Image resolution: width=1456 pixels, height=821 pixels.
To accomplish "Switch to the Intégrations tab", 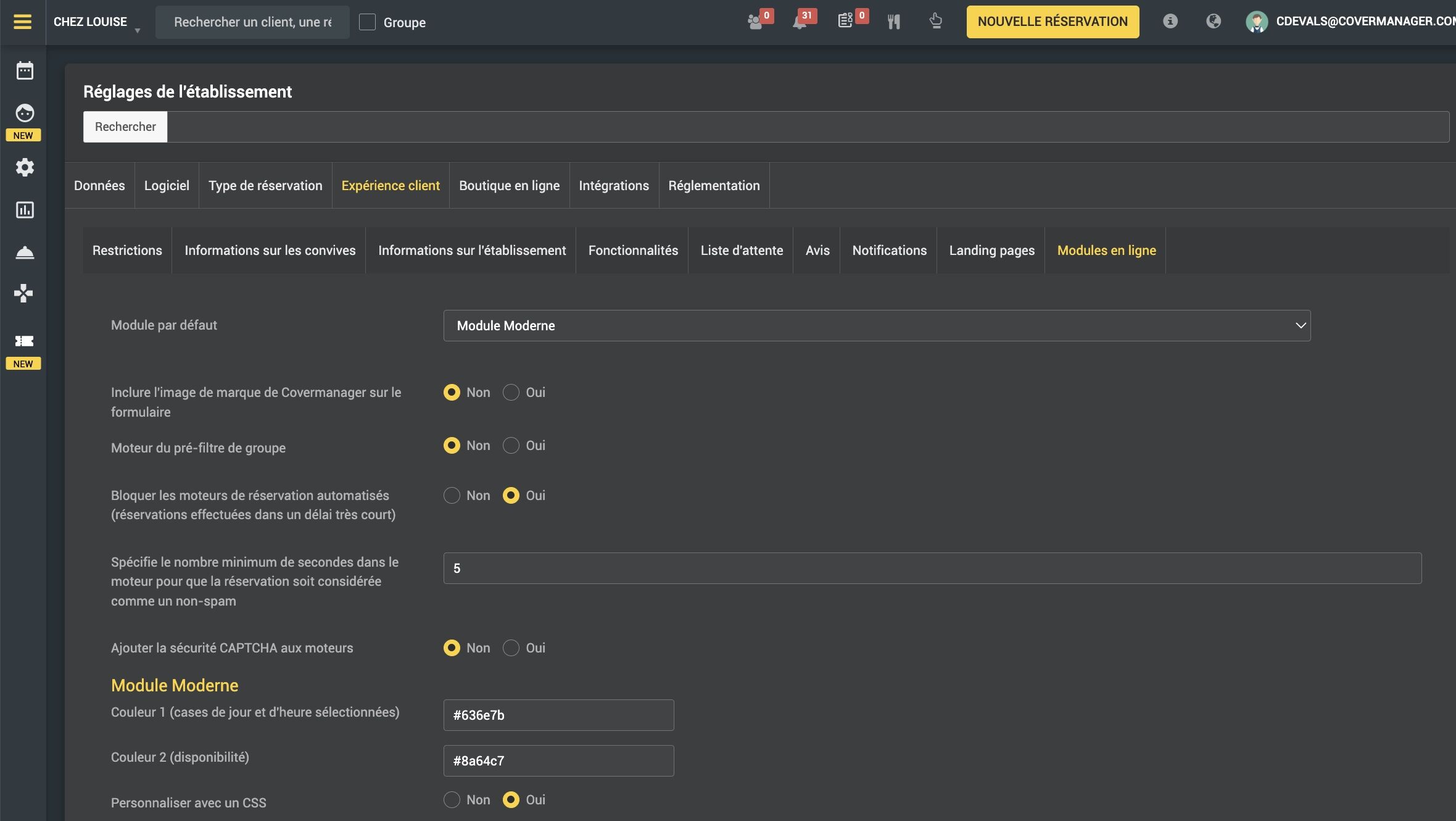I will [613, 186].
